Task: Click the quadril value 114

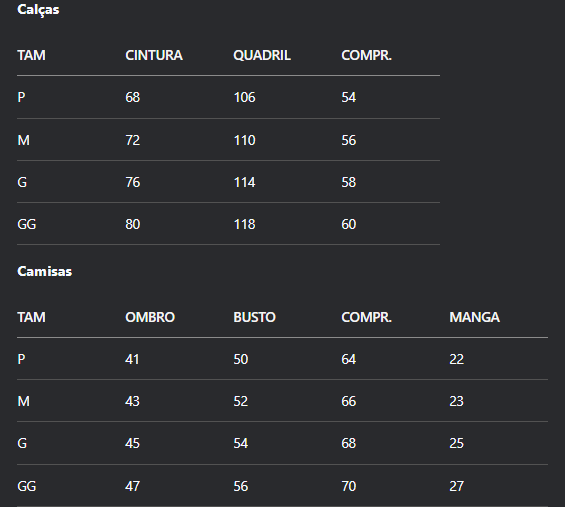Action: (244, 182)
